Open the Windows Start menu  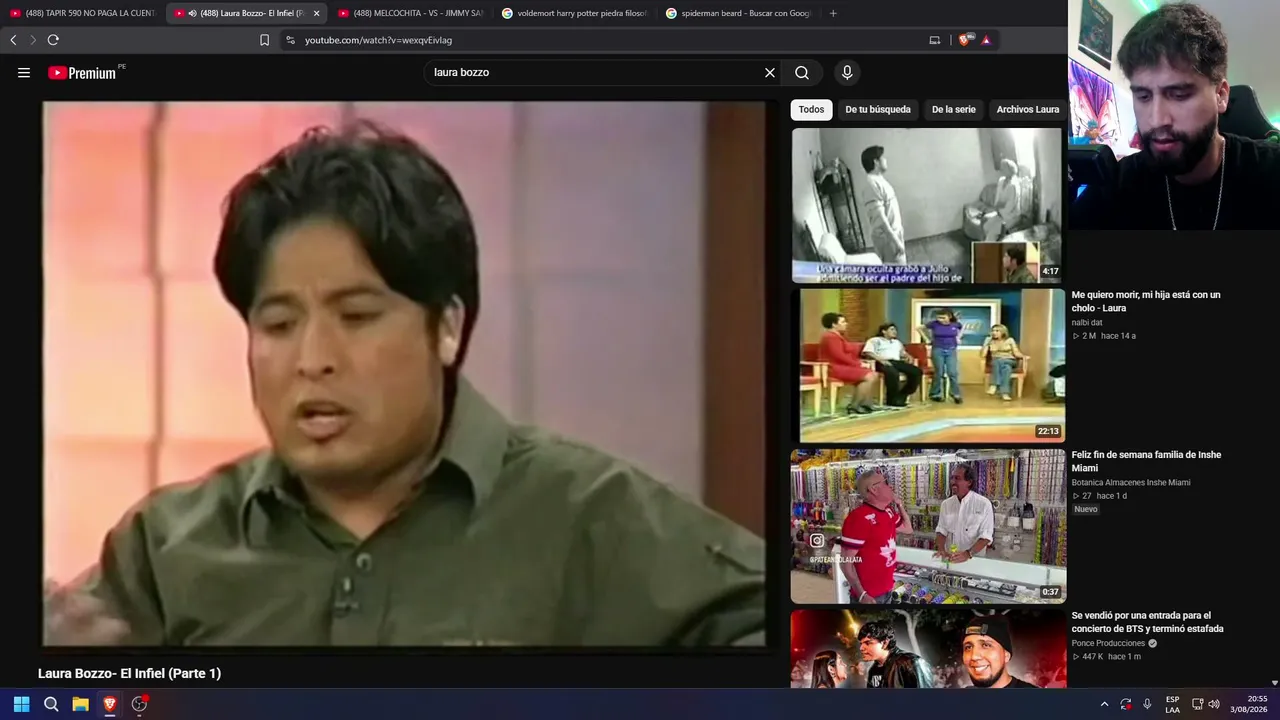click(21, 704)
